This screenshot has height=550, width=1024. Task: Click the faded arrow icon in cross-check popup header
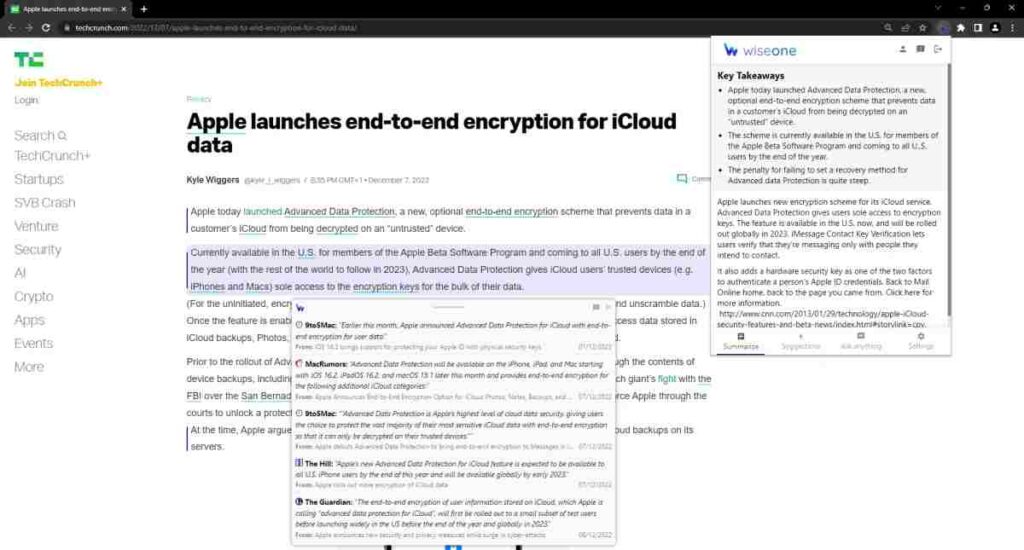608,307
